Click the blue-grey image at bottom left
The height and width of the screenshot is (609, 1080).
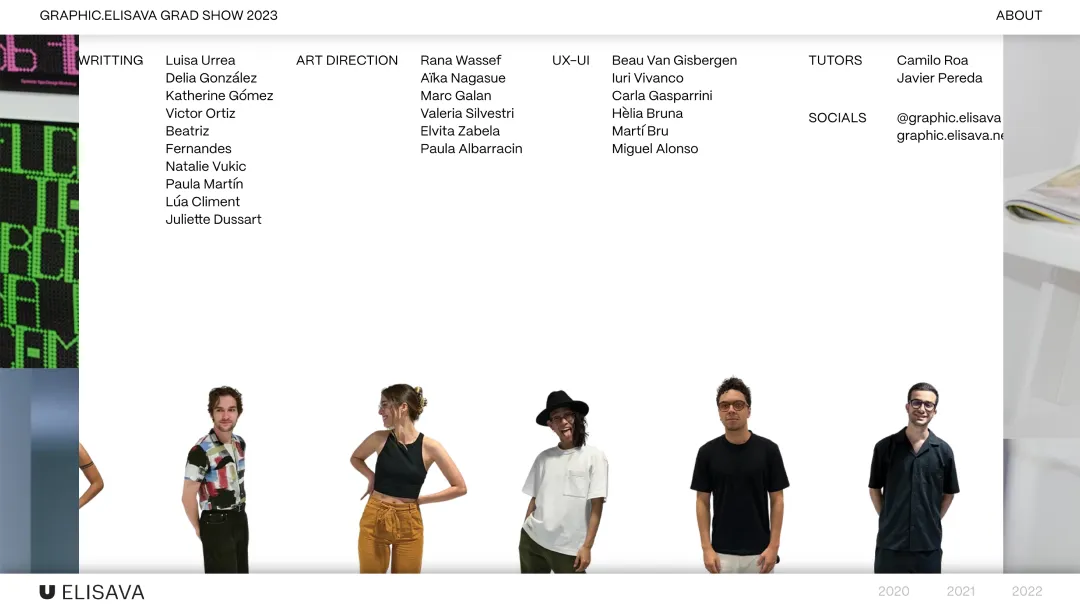pyautogui.click(x=39, y=470)
